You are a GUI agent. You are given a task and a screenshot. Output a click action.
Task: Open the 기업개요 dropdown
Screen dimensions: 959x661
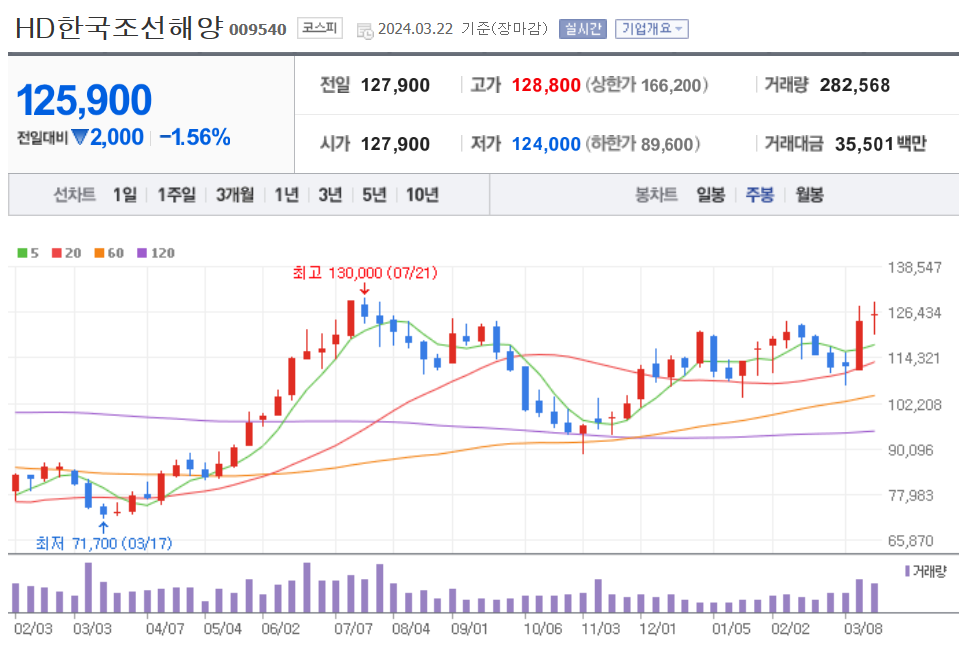pyautogui.click(x=651, y=29)
